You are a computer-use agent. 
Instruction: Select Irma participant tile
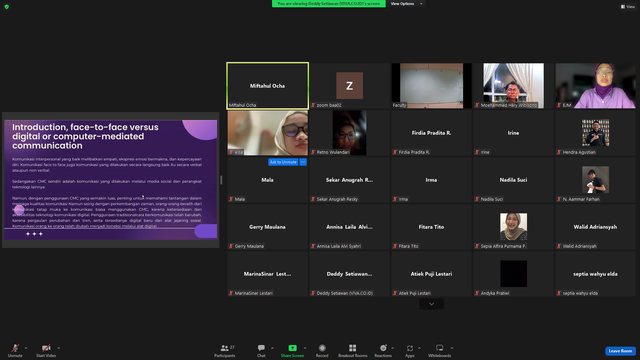(x=431, y=180)
